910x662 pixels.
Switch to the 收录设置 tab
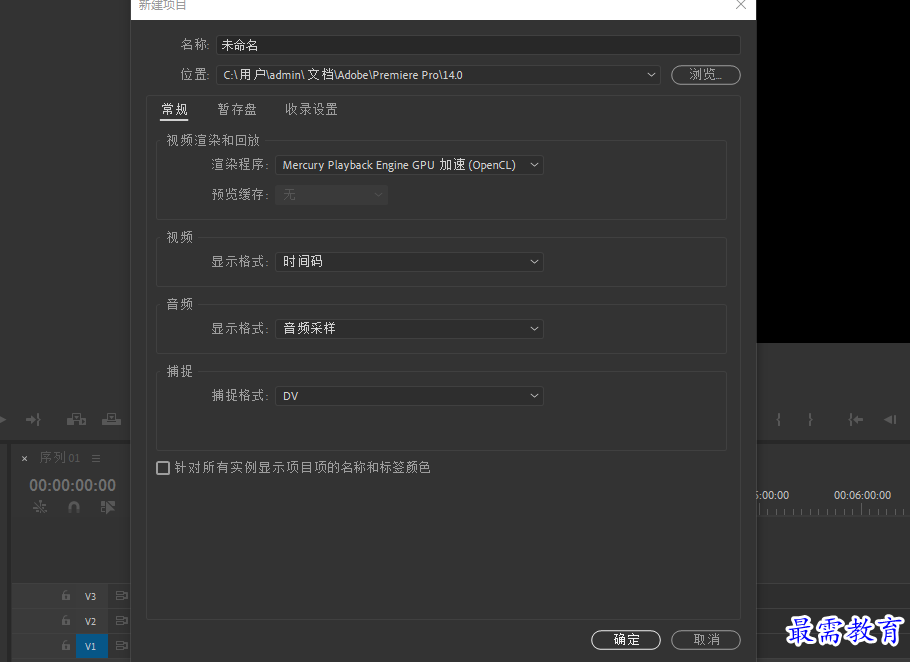(311, 109)
